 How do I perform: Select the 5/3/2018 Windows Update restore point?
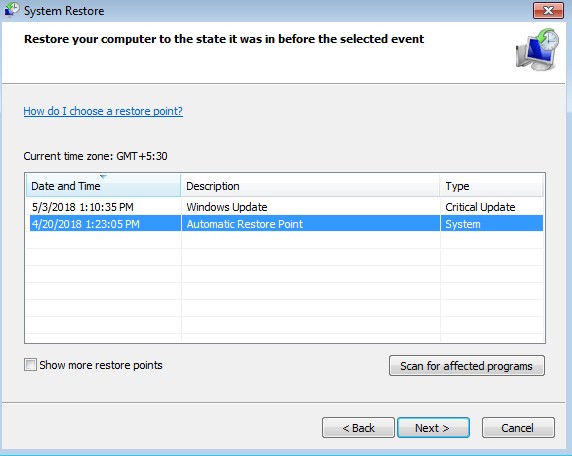(x=285, y=207)
